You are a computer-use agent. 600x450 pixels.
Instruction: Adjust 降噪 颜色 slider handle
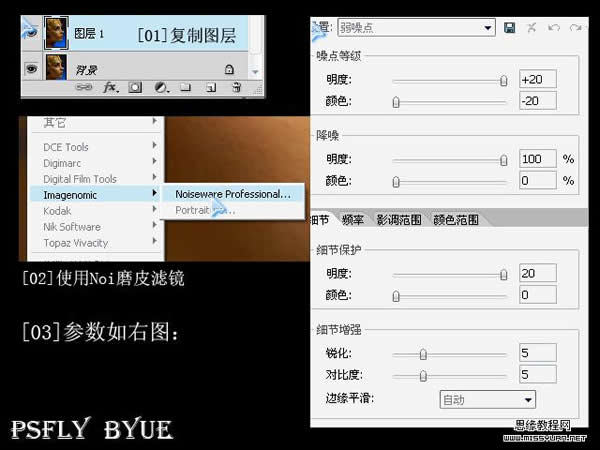[396, 181]
